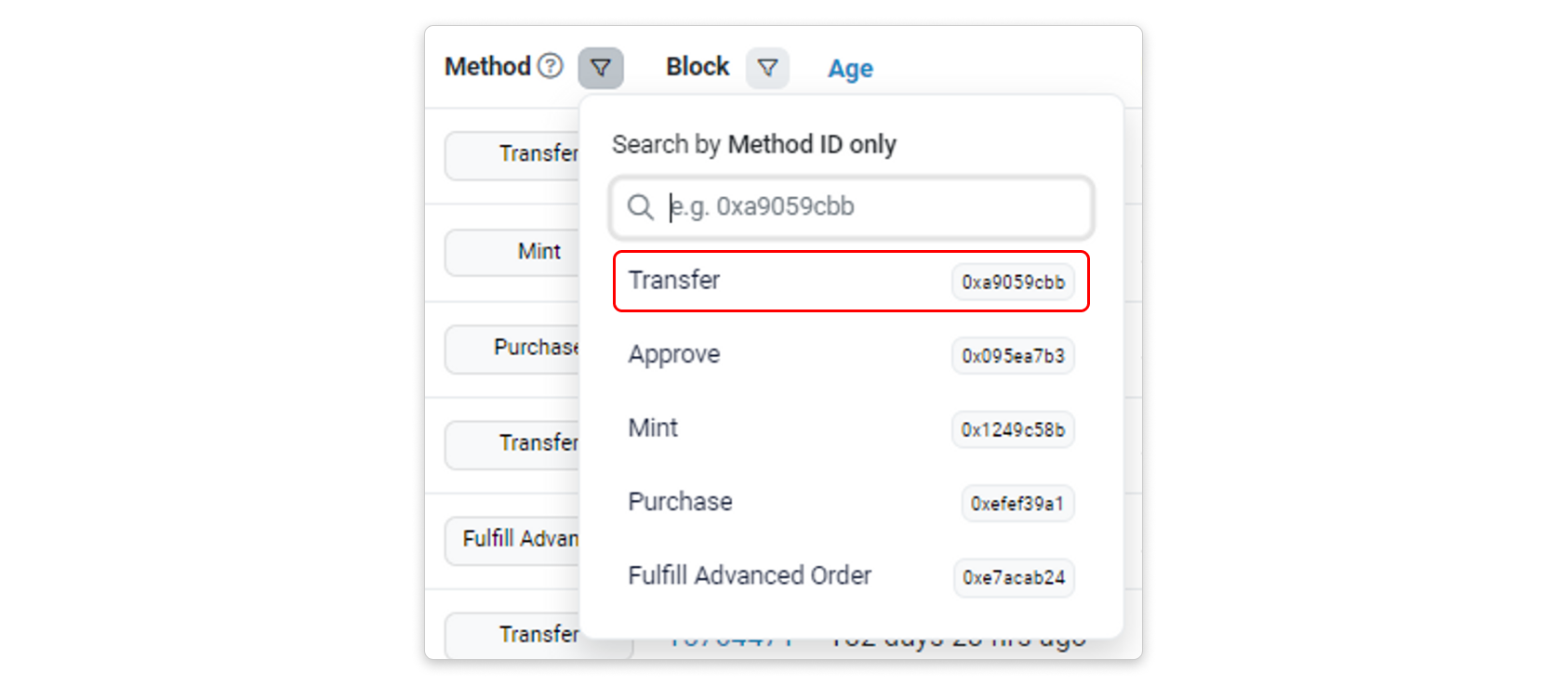Click the 0x095ea7b3 method ID badge
This screenshot has height=685, width=1568.
(1013, 356)
